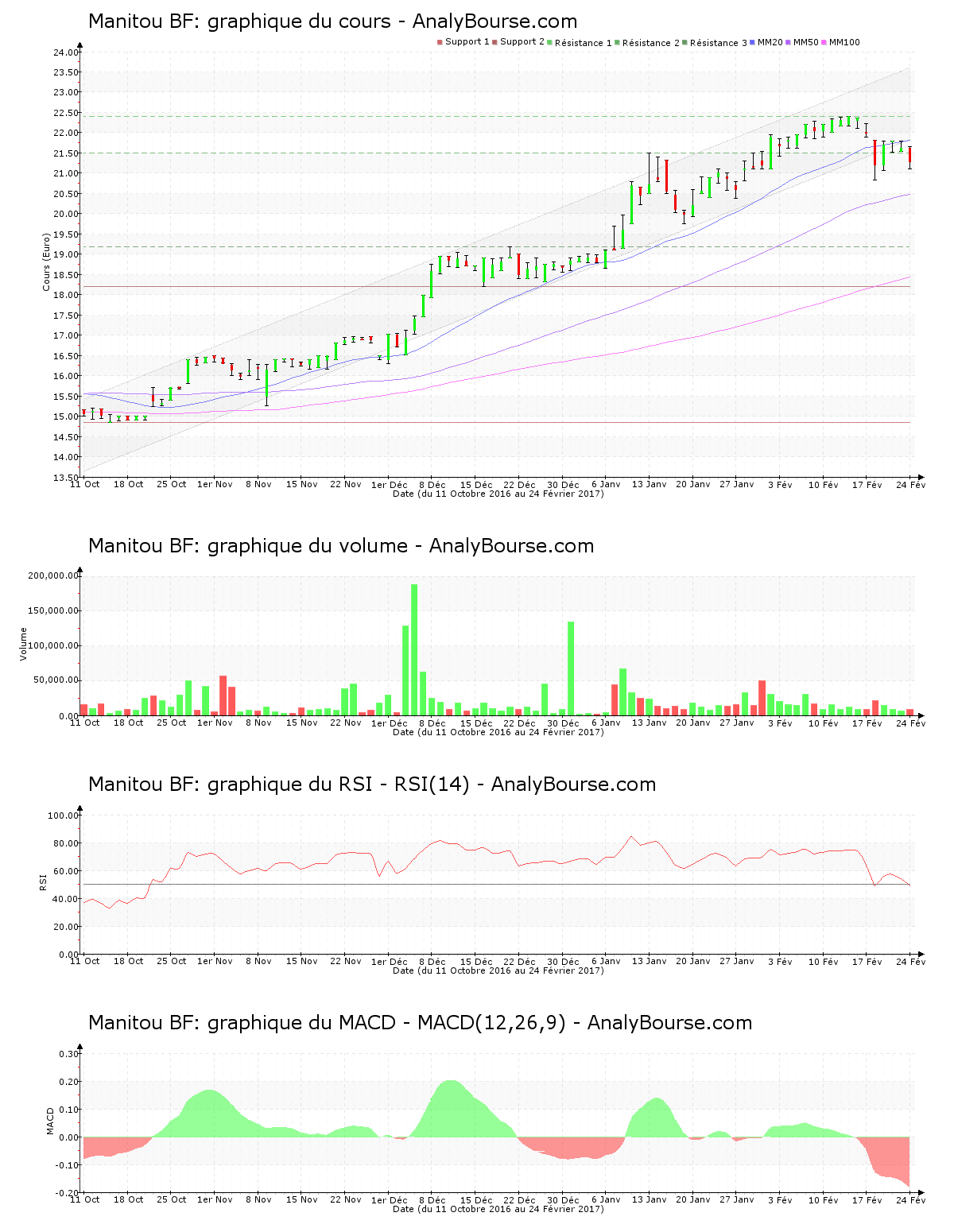Image resolution: width=954 pixels, height=1232 pixels.
Task: Click '8 Déc' on the price chart axis
Action: tap(432, 484)
